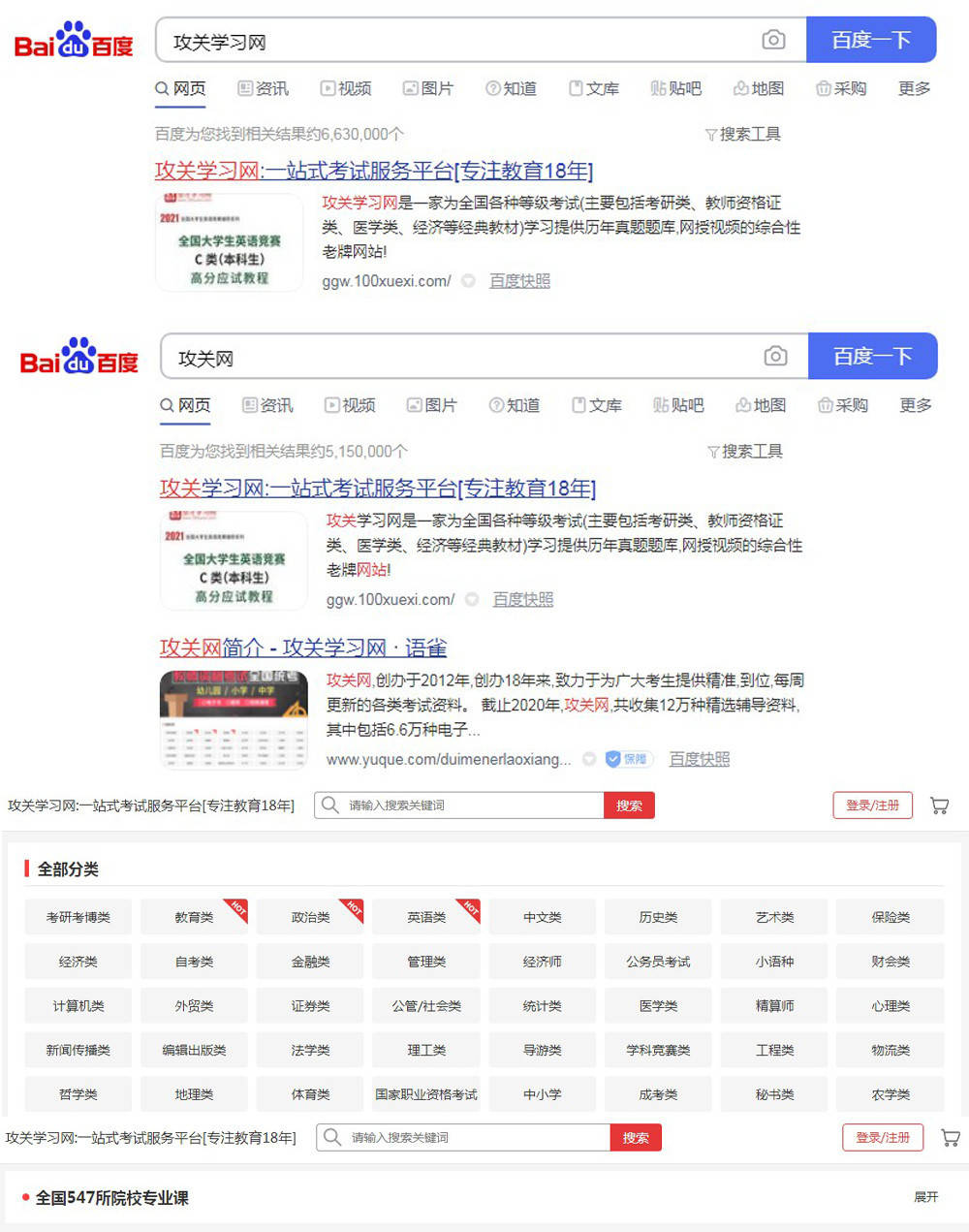Viewport: 969px width, 1232px height.
Task: Click the top Baidu logo
Action: 74,41
